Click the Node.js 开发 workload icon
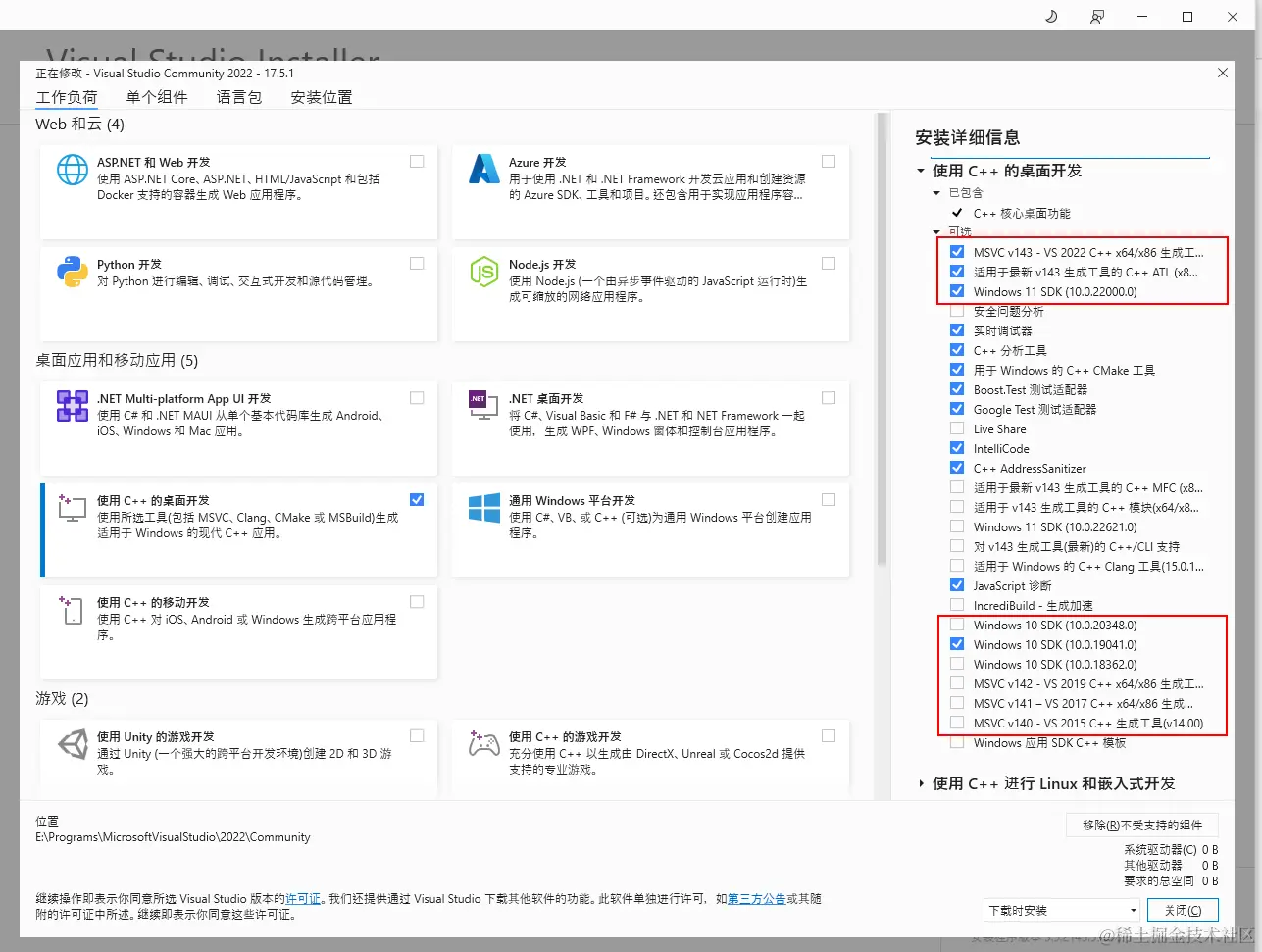The image size is (1262, 952). point(484,272)
